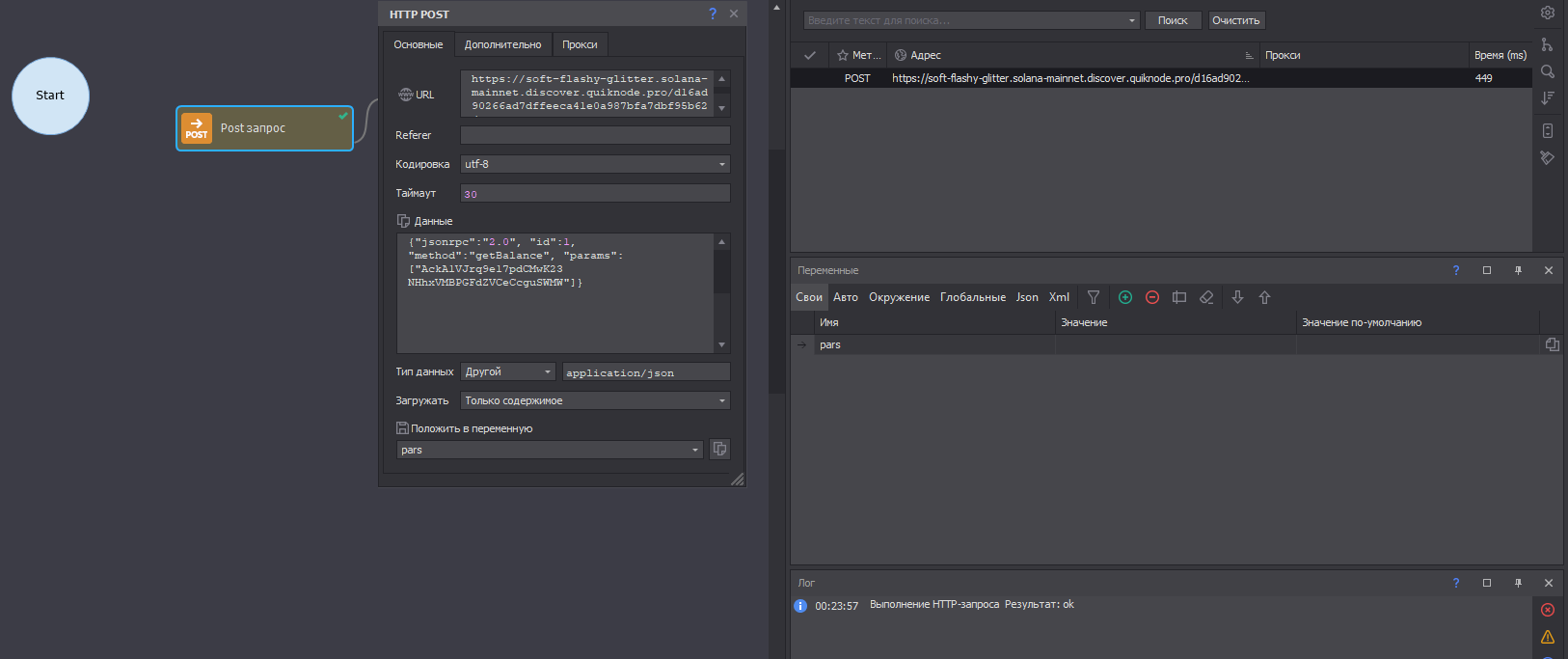Pin the Переменные panel

tap(1518, 270)
